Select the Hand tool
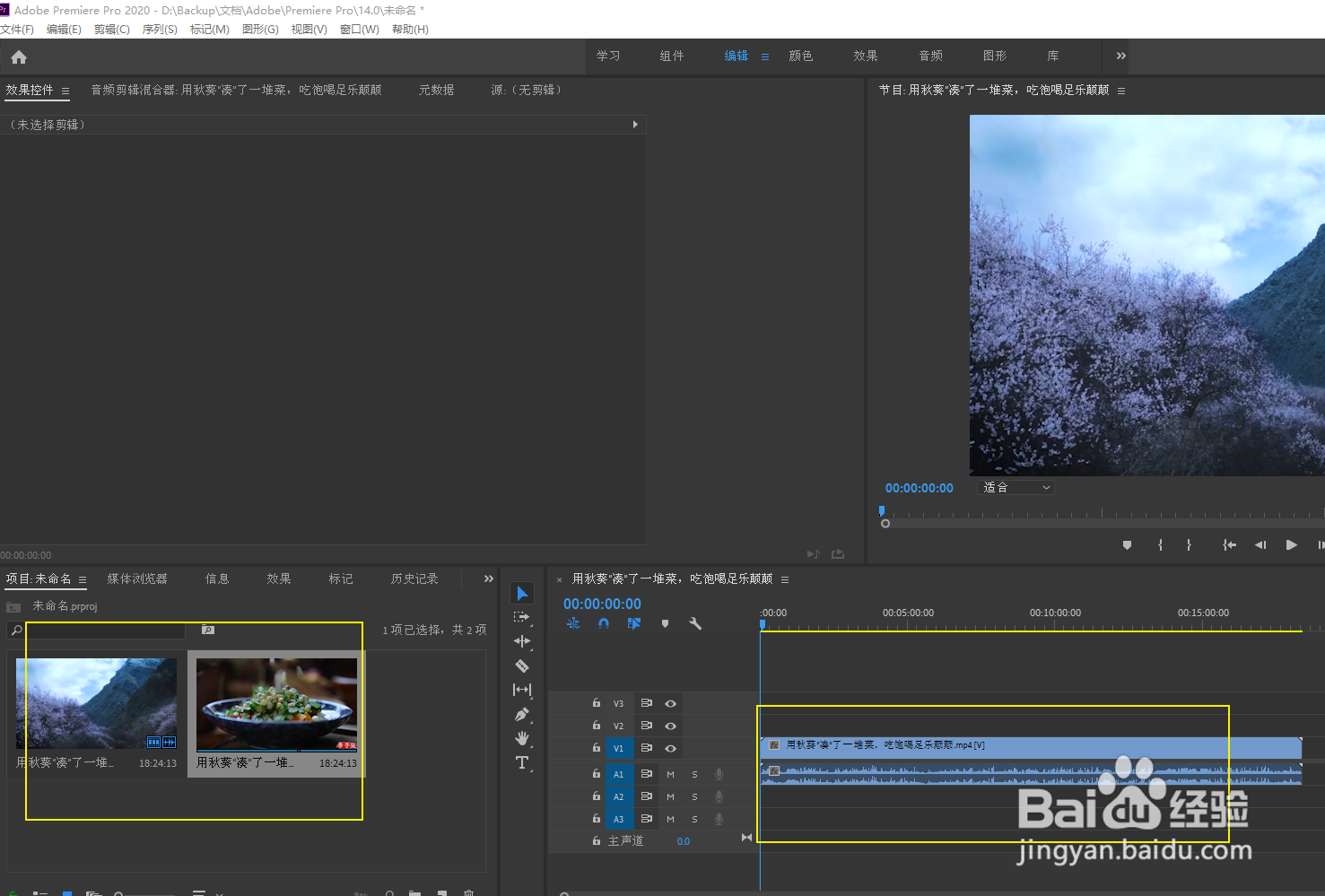 522,738
